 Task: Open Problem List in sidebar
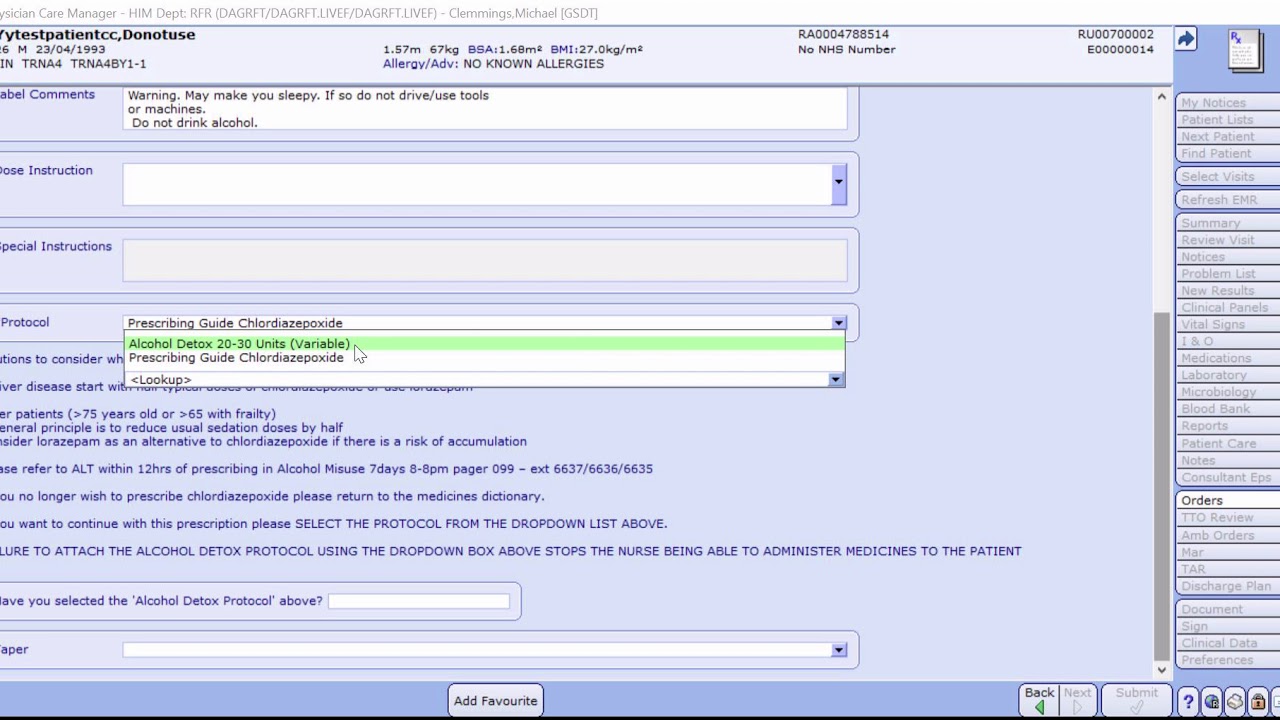click(x=1228, y=273)
